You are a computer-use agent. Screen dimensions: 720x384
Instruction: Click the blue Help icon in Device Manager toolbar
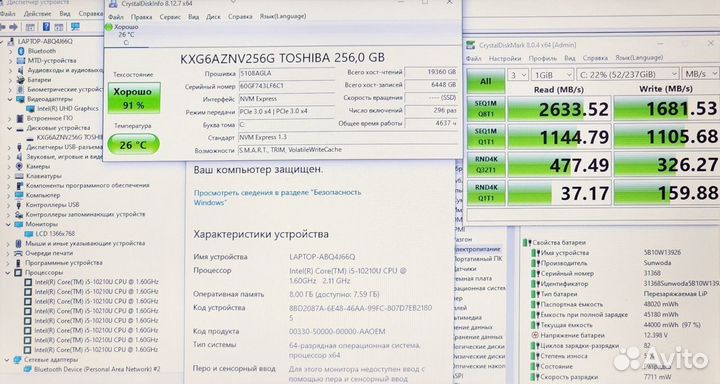[46, 27]
